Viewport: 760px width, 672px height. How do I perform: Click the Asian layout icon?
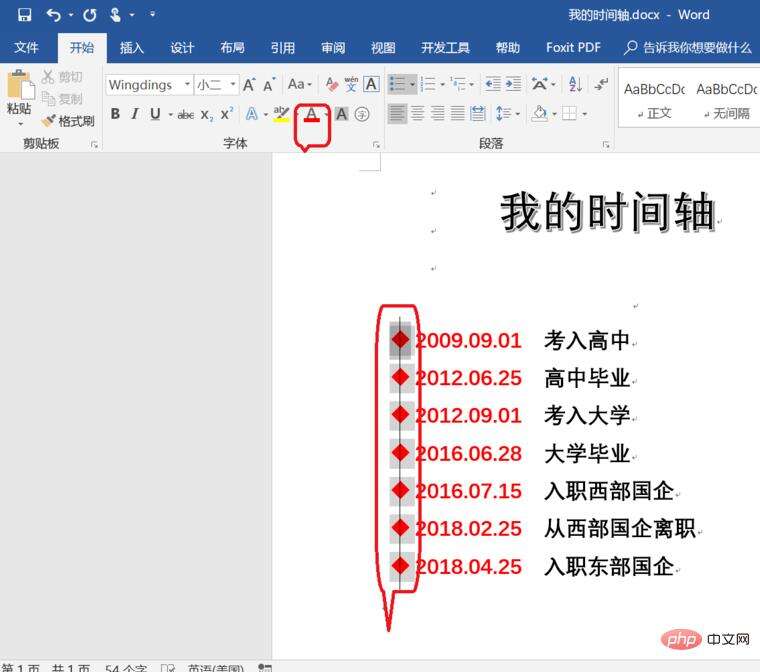tap(539, 84)
